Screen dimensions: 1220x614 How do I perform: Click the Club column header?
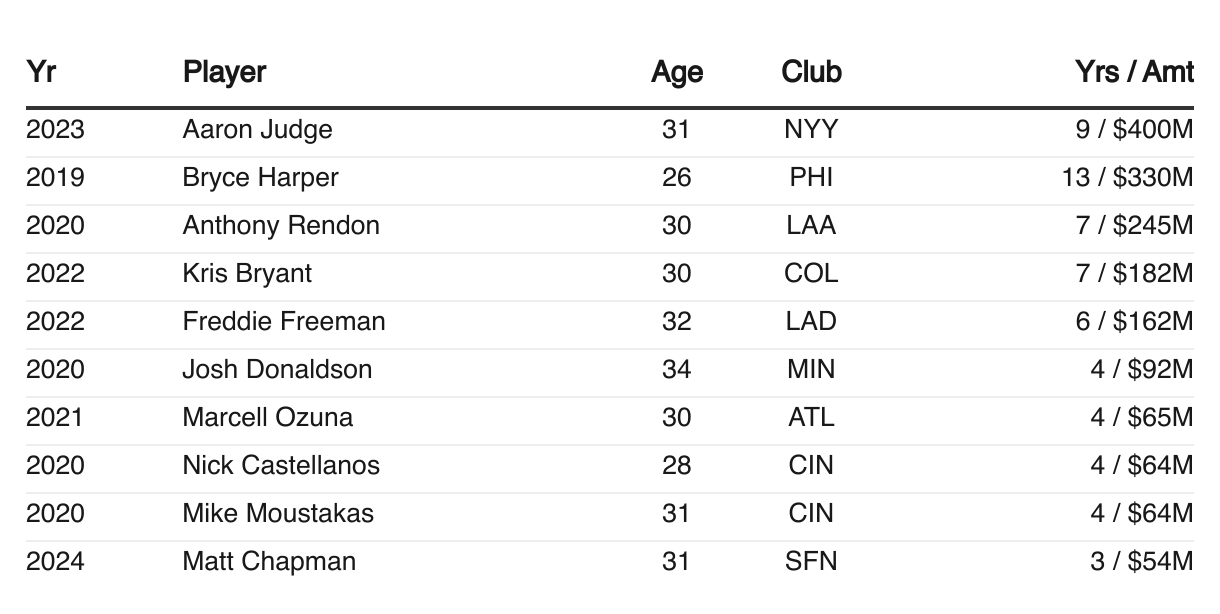click(812, 73)
